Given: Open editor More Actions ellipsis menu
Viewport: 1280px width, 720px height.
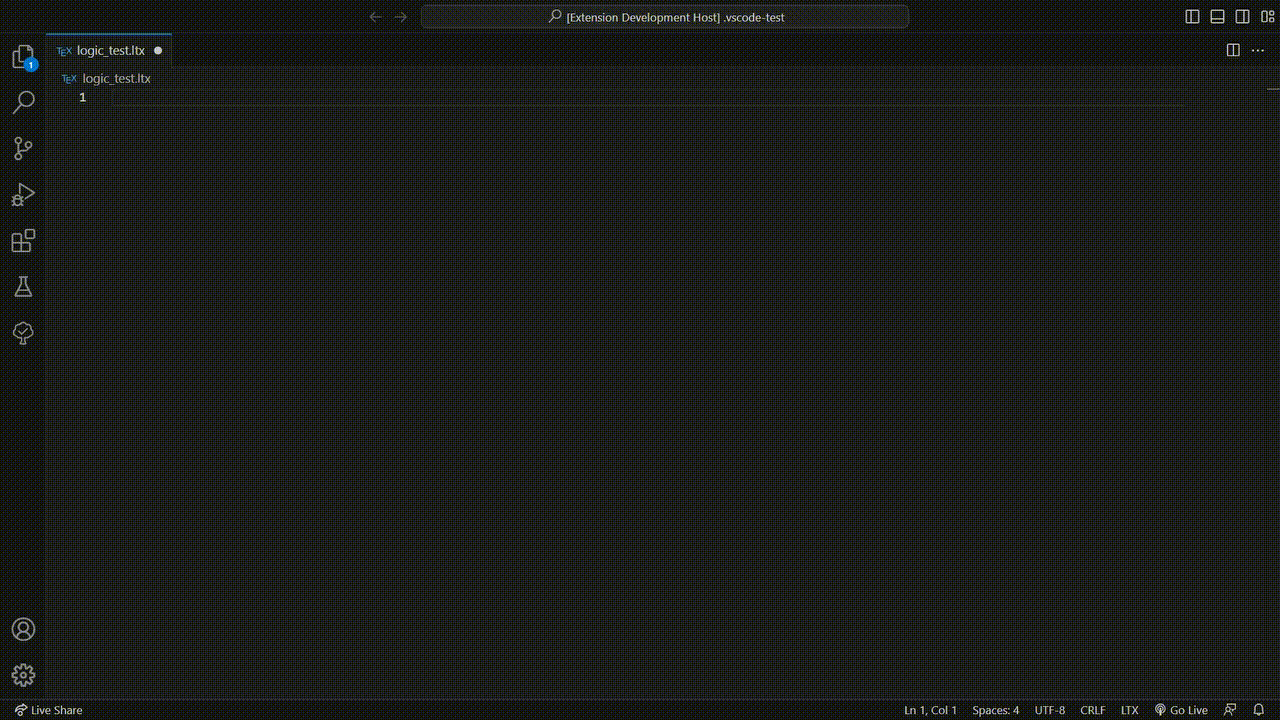Looking at the screenshot, I should pos(1258,50).
